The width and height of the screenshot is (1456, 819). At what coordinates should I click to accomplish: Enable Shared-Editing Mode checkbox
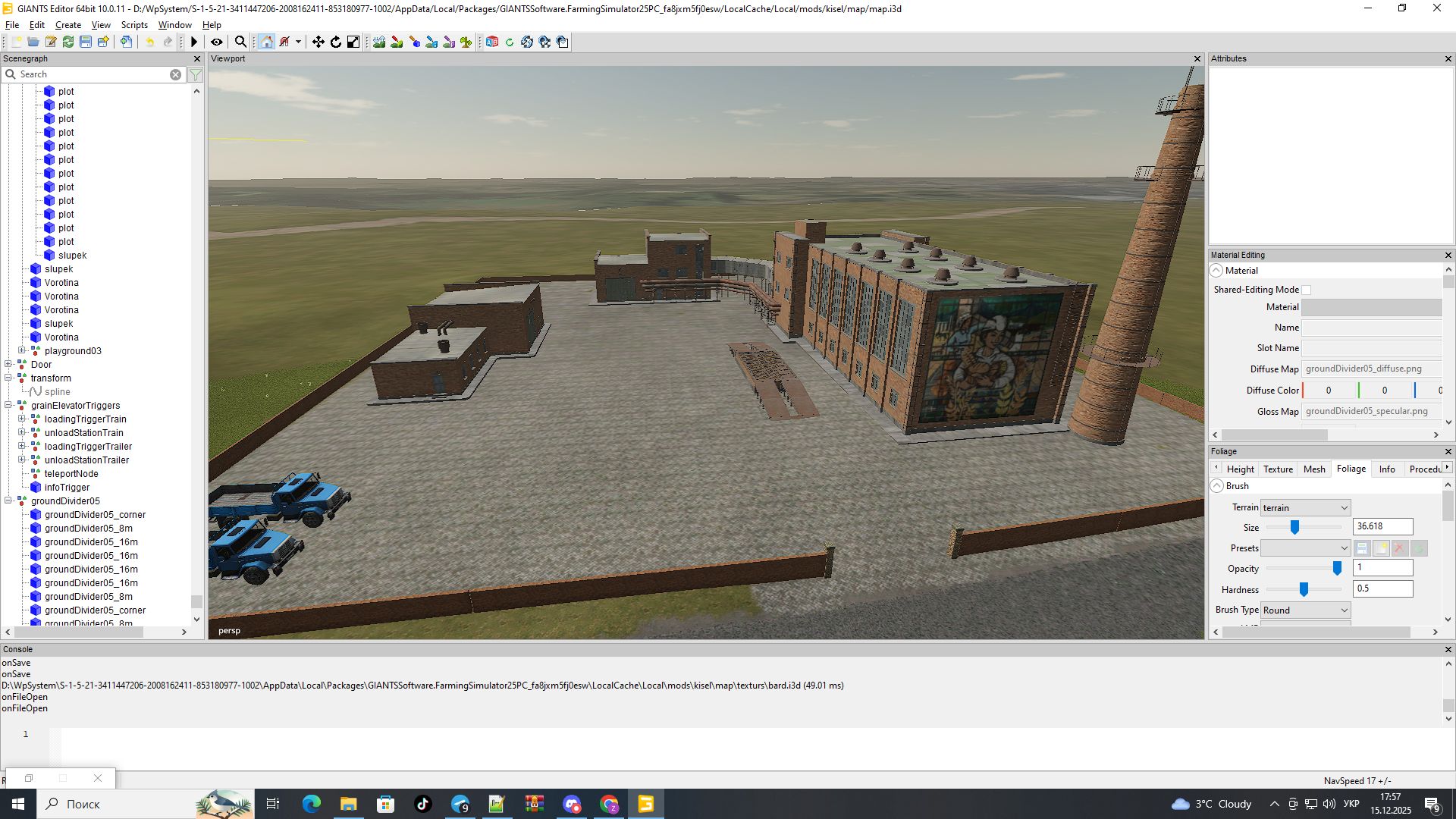1306,290
